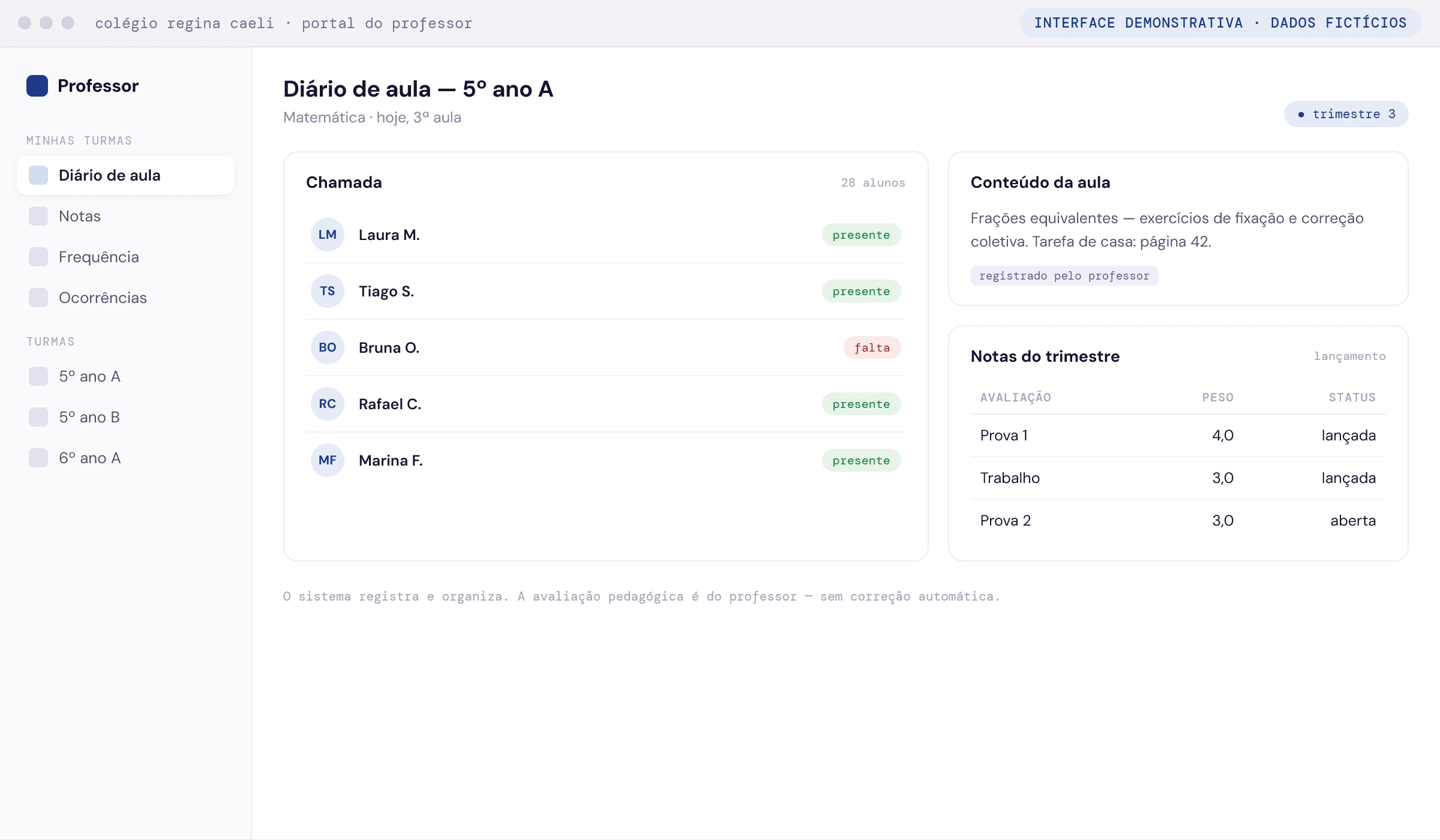Click the Prova 2 row label

pyautogui.click(x=1006, y=520)
